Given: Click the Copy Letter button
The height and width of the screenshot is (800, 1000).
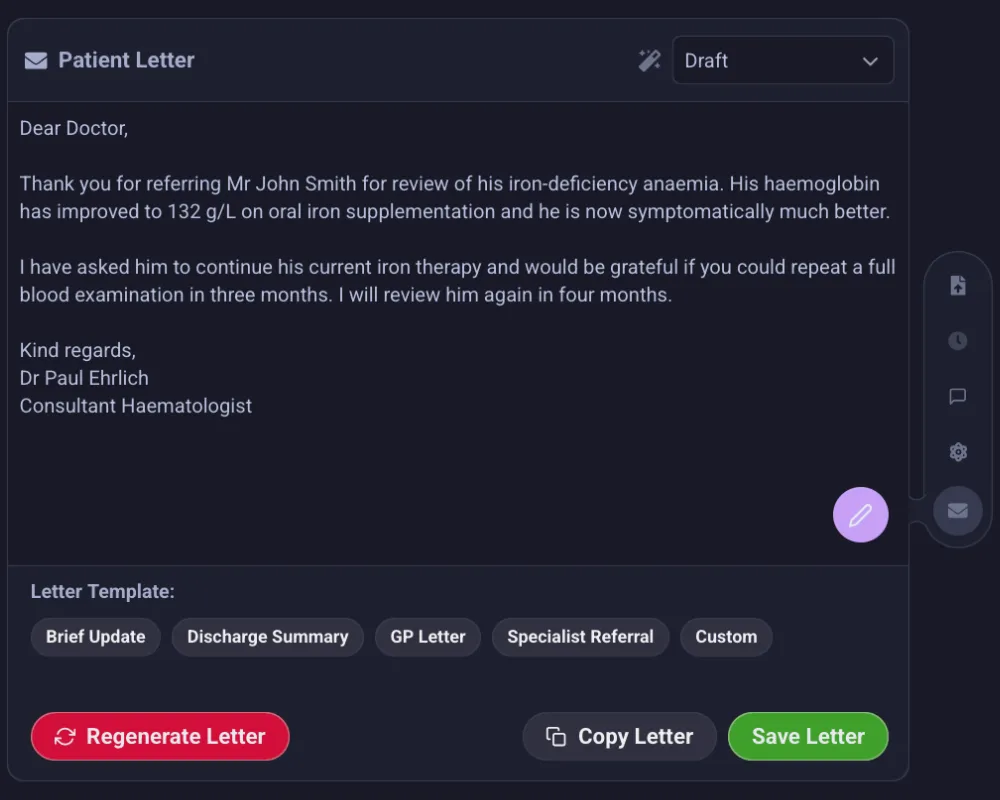Looking at the screenshot, I should pos(619,736).
